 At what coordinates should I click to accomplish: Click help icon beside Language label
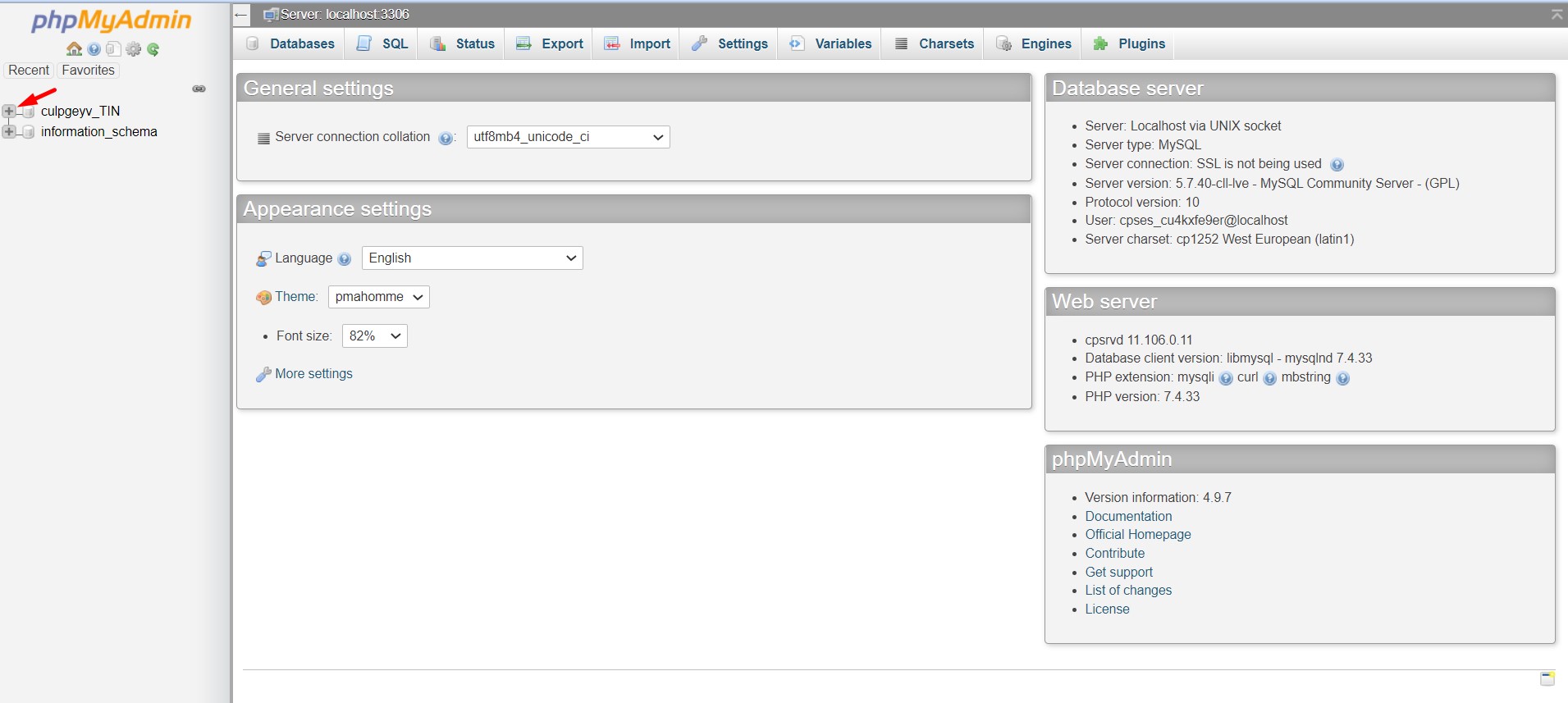(345, 259)
